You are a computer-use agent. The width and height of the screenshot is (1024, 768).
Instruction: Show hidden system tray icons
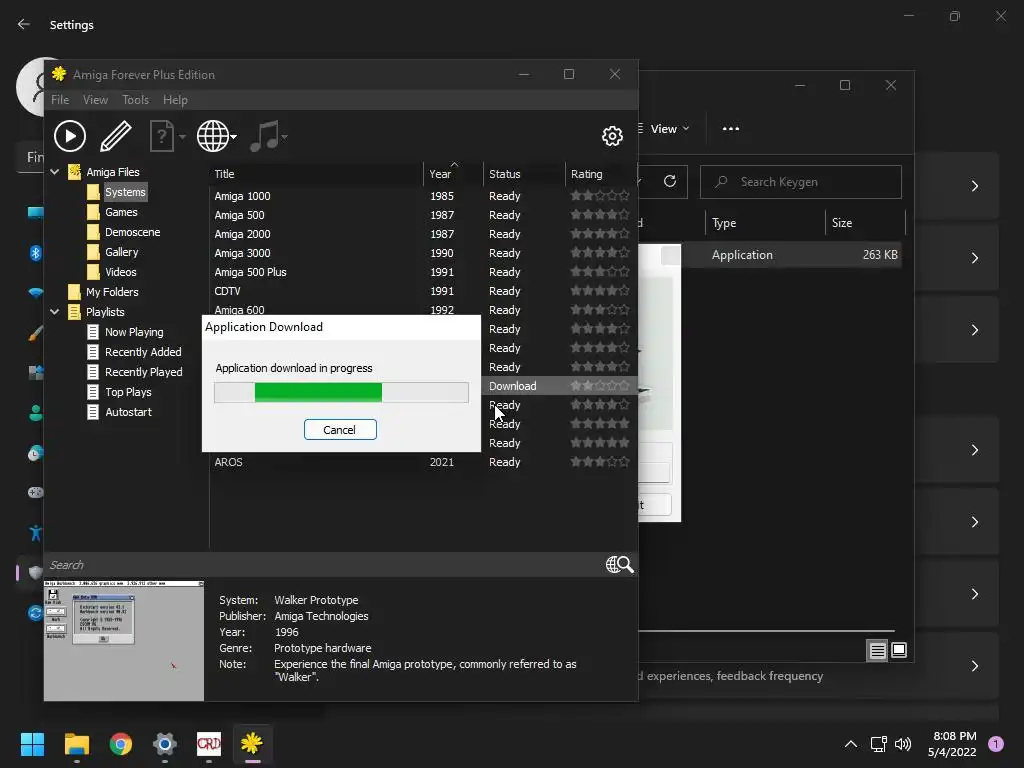point(850,744)
